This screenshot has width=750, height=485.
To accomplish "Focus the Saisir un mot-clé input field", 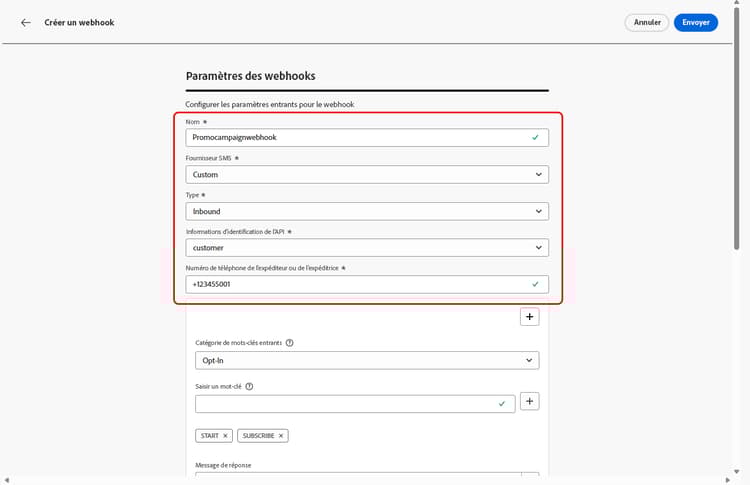I will coord(345,403).
